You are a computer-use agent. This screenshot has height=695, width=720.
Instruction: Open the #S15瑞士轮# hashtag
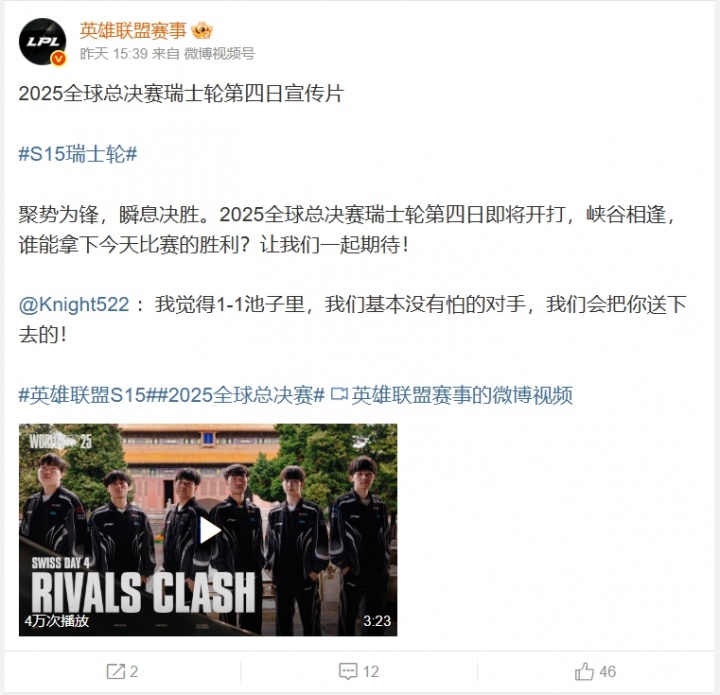tap(78, 153)
